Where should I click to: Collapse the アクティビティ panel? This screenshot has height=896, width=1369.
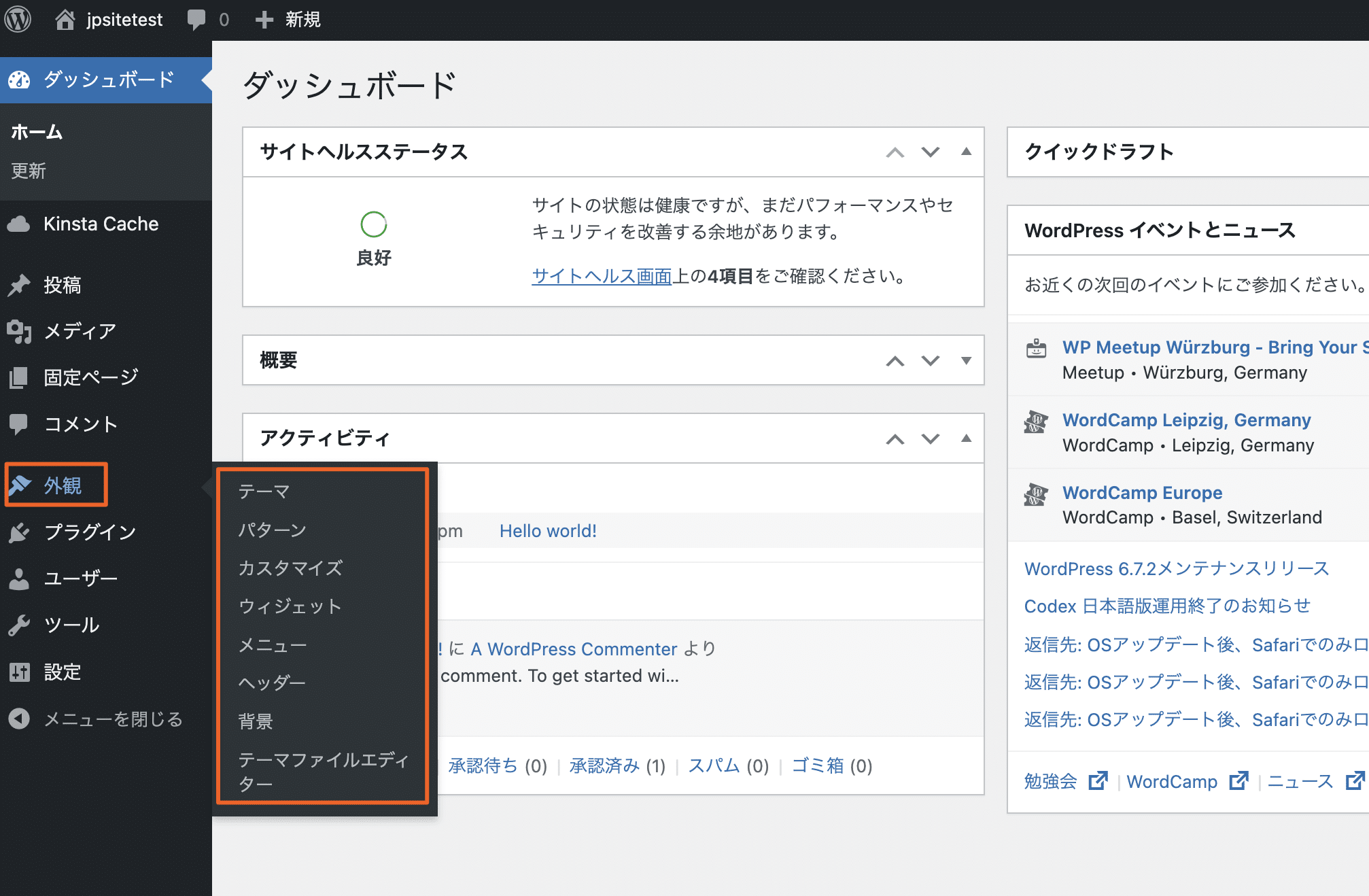coord(966,438)
